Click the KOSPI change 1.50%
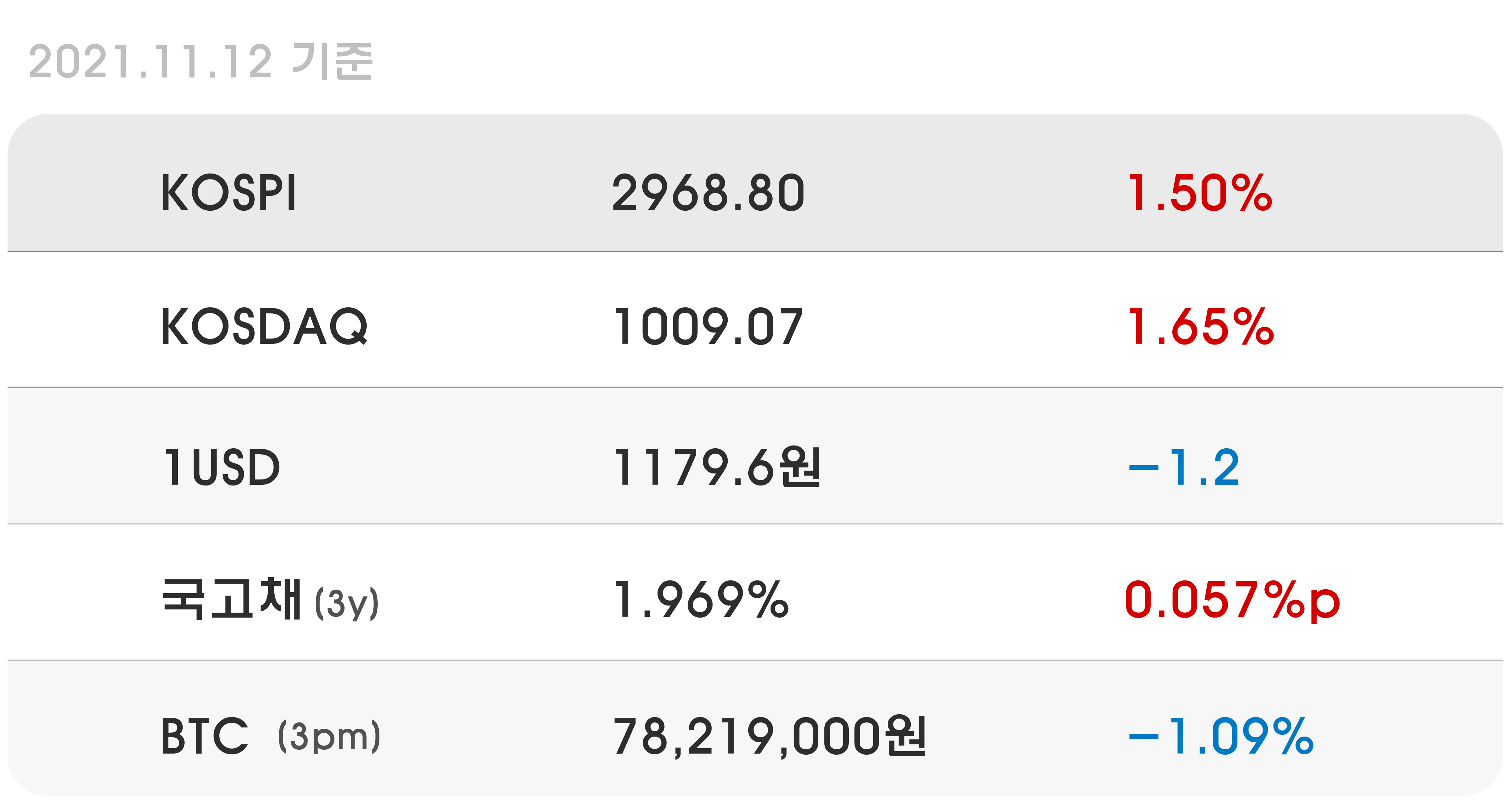Image resolution: width=1512 pixels, height=812 pixels. (1200, 193)
